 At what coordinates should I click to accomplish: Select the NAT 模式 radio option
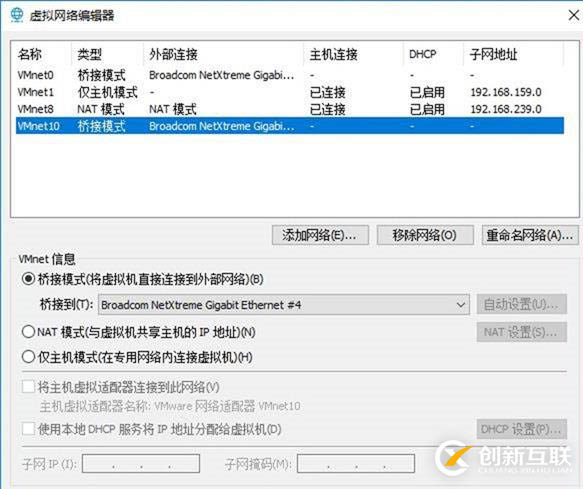click(29, 332)
